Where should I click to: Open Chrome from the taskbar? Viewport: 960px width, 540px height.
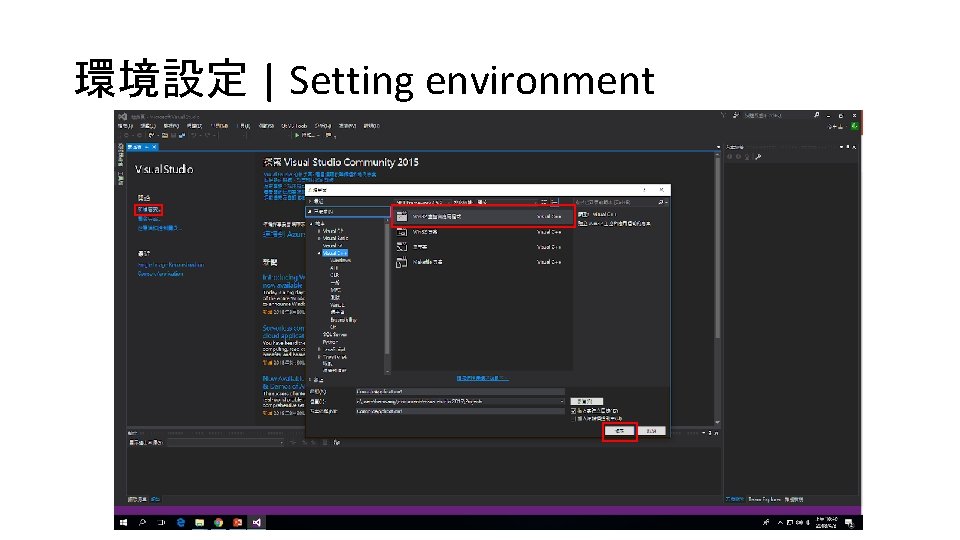point(219,522)
